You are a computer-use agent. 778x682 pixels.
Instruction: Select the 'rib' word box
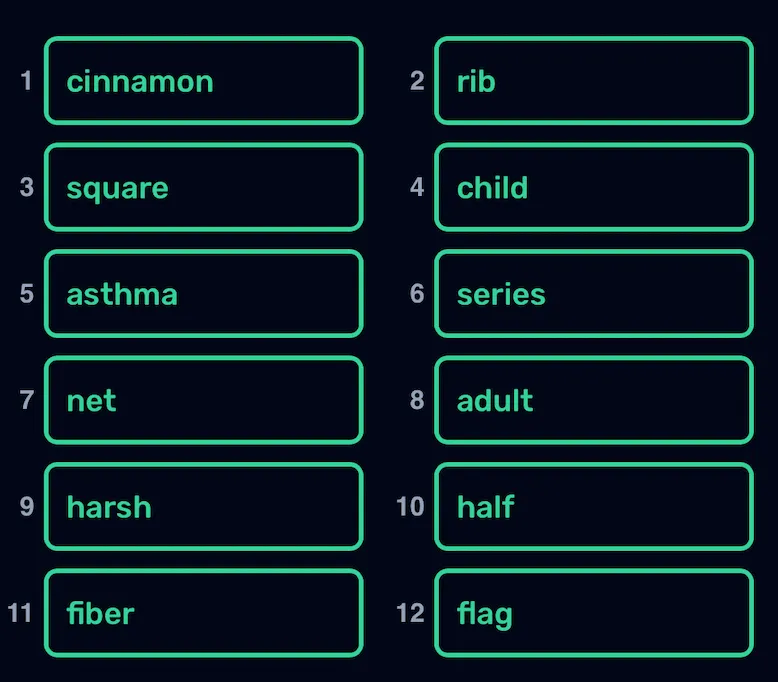(593, 81)
